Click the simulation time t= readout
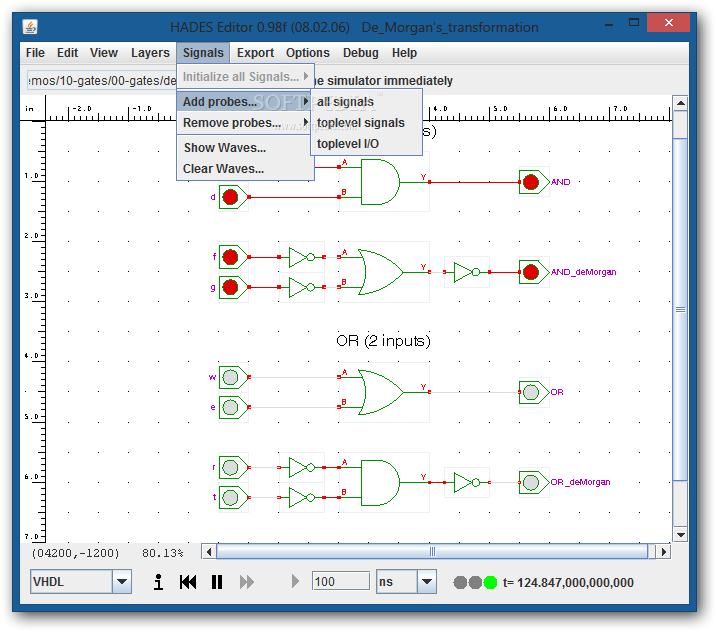Viewport: 717px width, 632px height. 568,582
